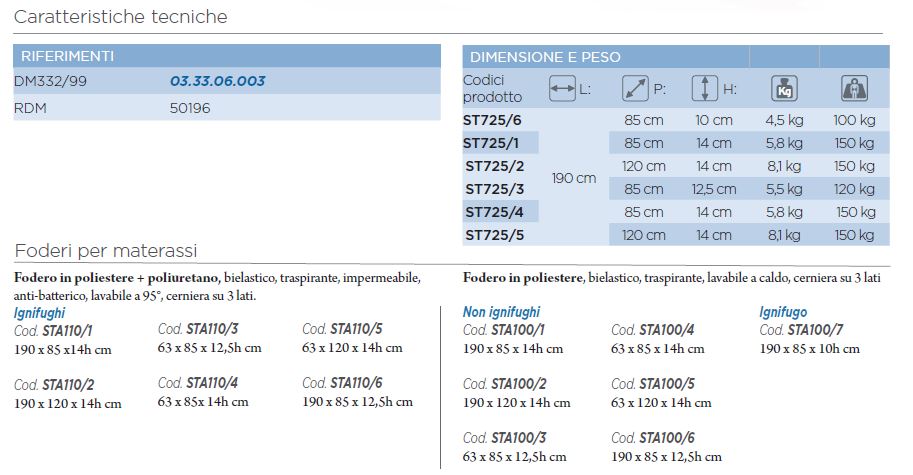The image size is (913, 475).
Task: Click the RDM value 50196
Action: (190, 108)
